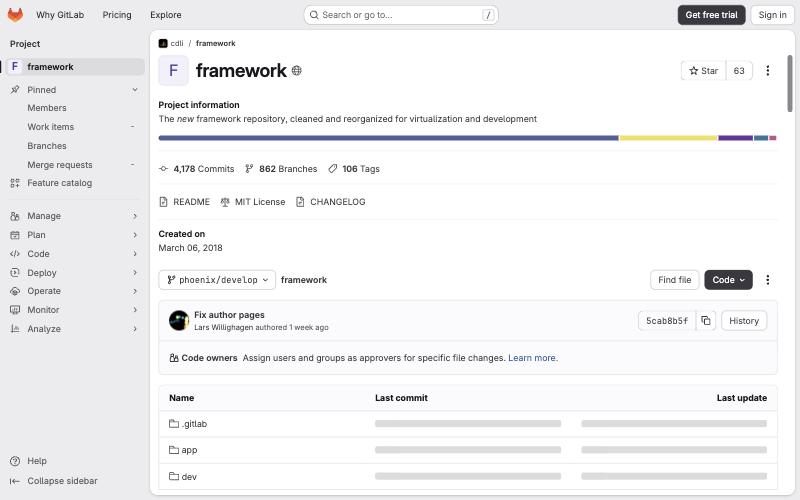Image resolution: width=800 pixels, height=500 pixels.
Task: Click the Plan calendar icon
Action: click(15, 235)
